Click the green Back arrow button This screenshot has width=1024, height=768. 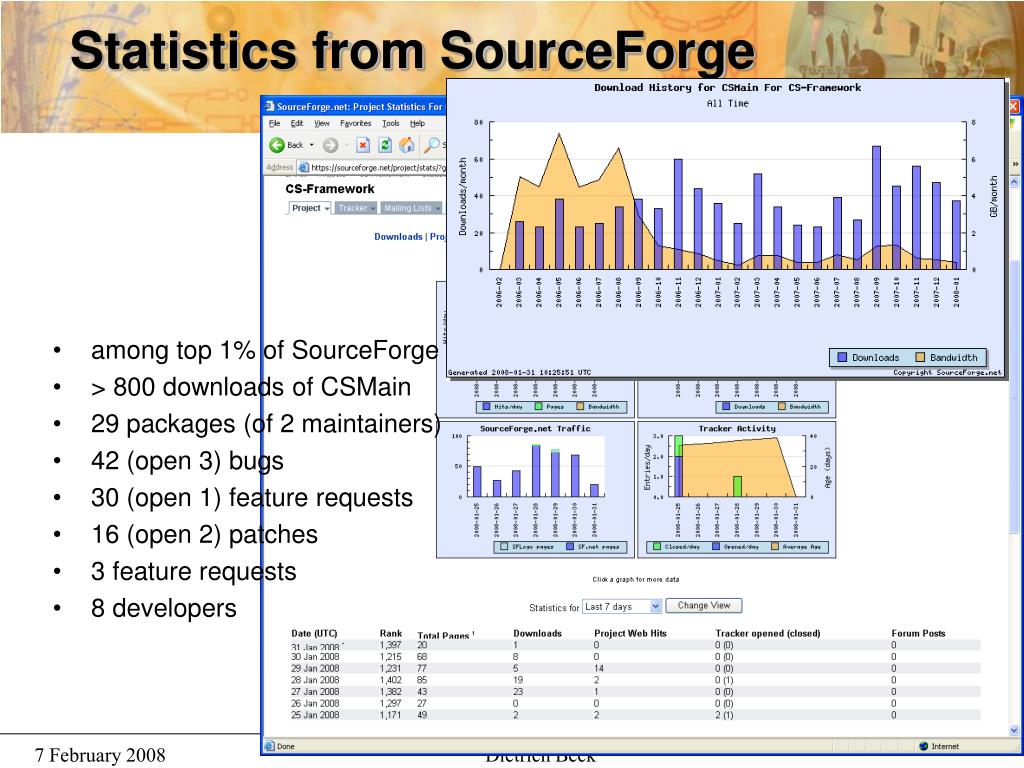click(277, 145)
